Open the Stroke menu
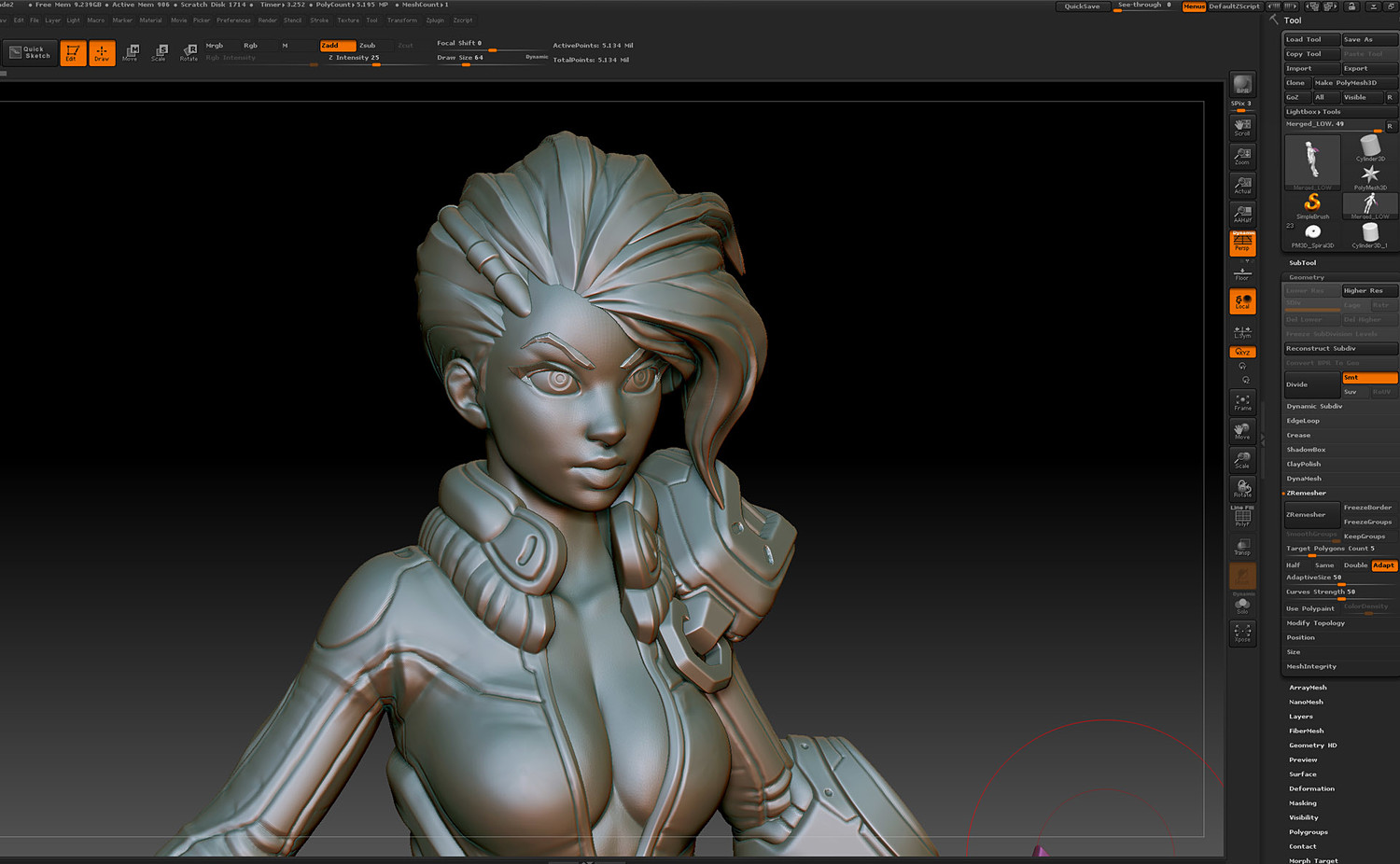Image resolution: width=1400 pixels, height=864 pixels. [x=319, y=20]
